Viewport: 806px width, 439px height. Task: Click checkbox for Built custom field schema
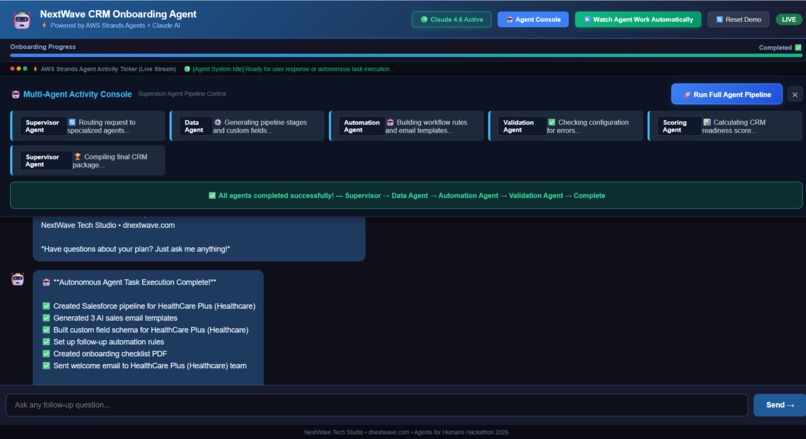[46, 330]
